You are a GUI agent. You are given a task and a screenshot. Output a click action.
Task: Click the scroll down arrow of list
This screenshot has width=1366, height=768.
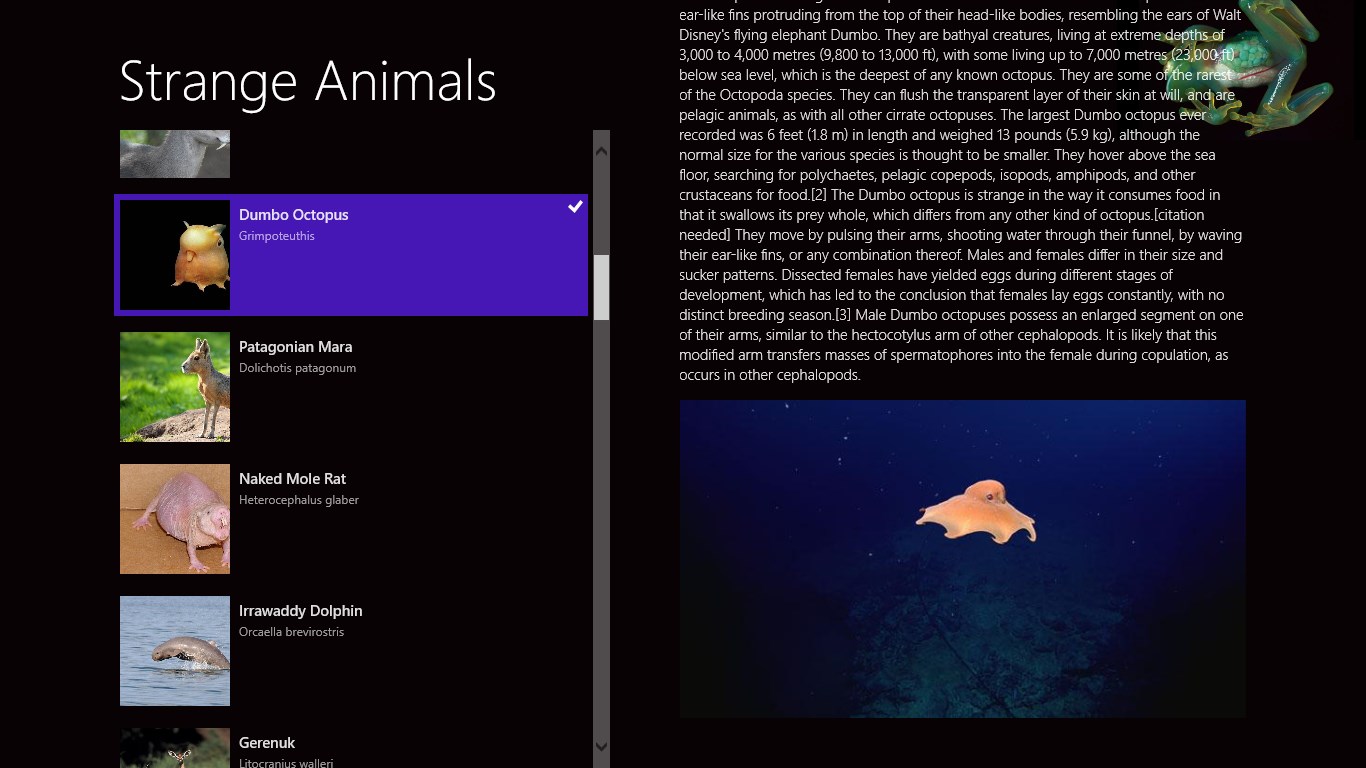[601, 746]
